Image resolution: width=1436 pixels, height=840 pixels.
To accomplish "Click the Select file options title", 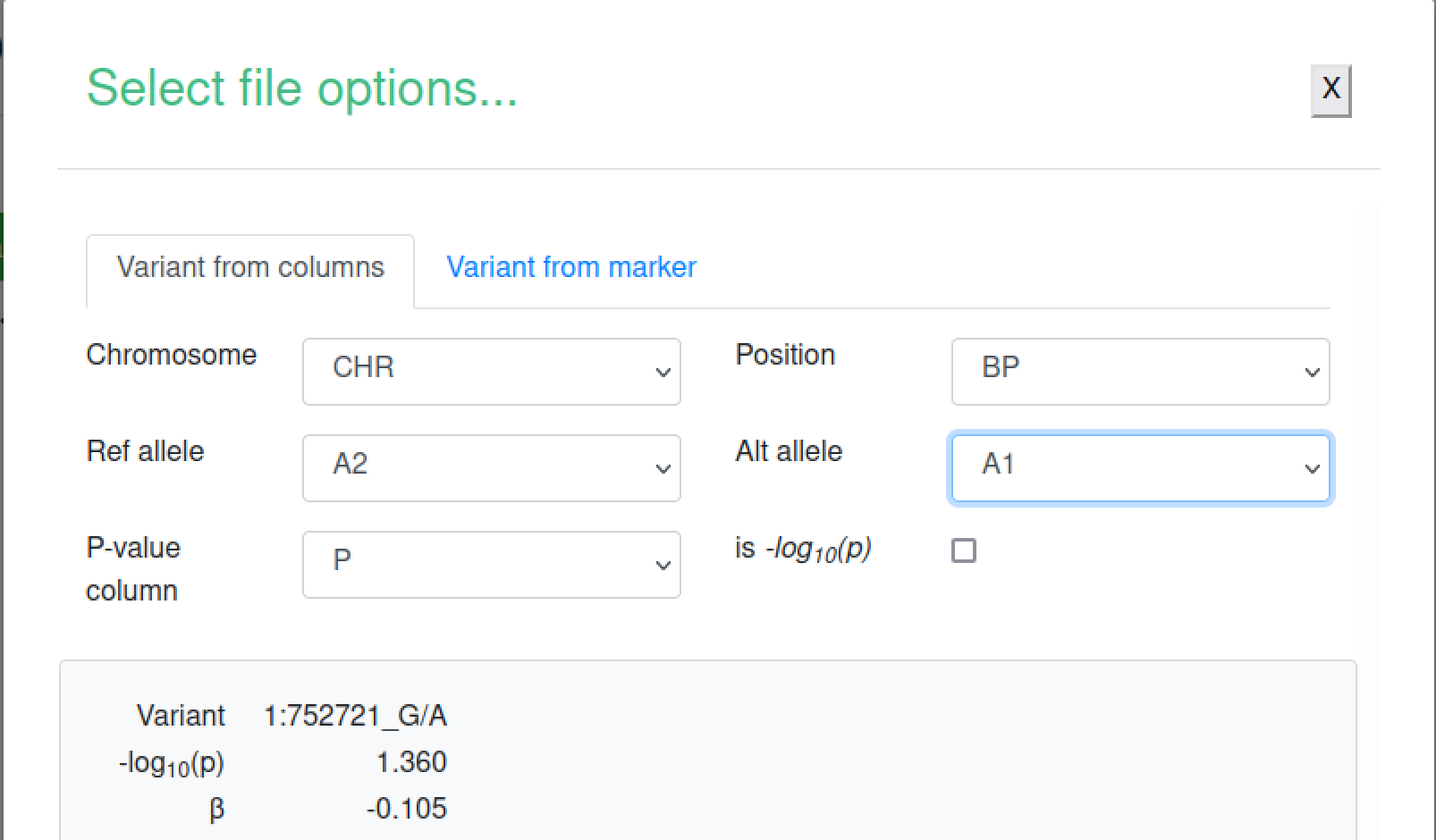I will click(301, 88).
